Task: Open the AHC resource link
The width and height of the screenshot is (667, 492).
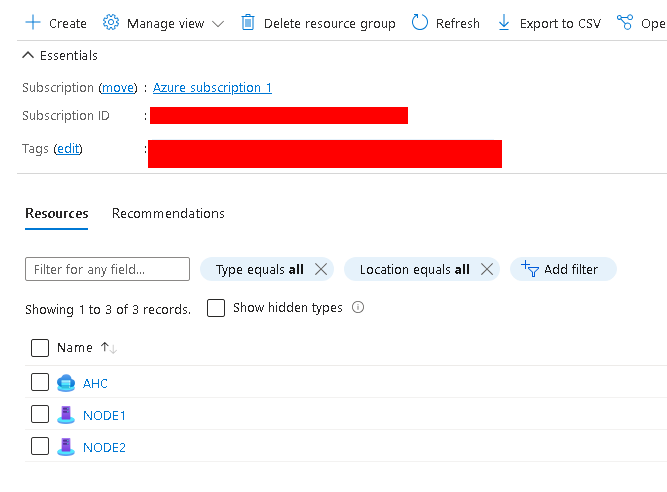Action: [x=95, y=384]
